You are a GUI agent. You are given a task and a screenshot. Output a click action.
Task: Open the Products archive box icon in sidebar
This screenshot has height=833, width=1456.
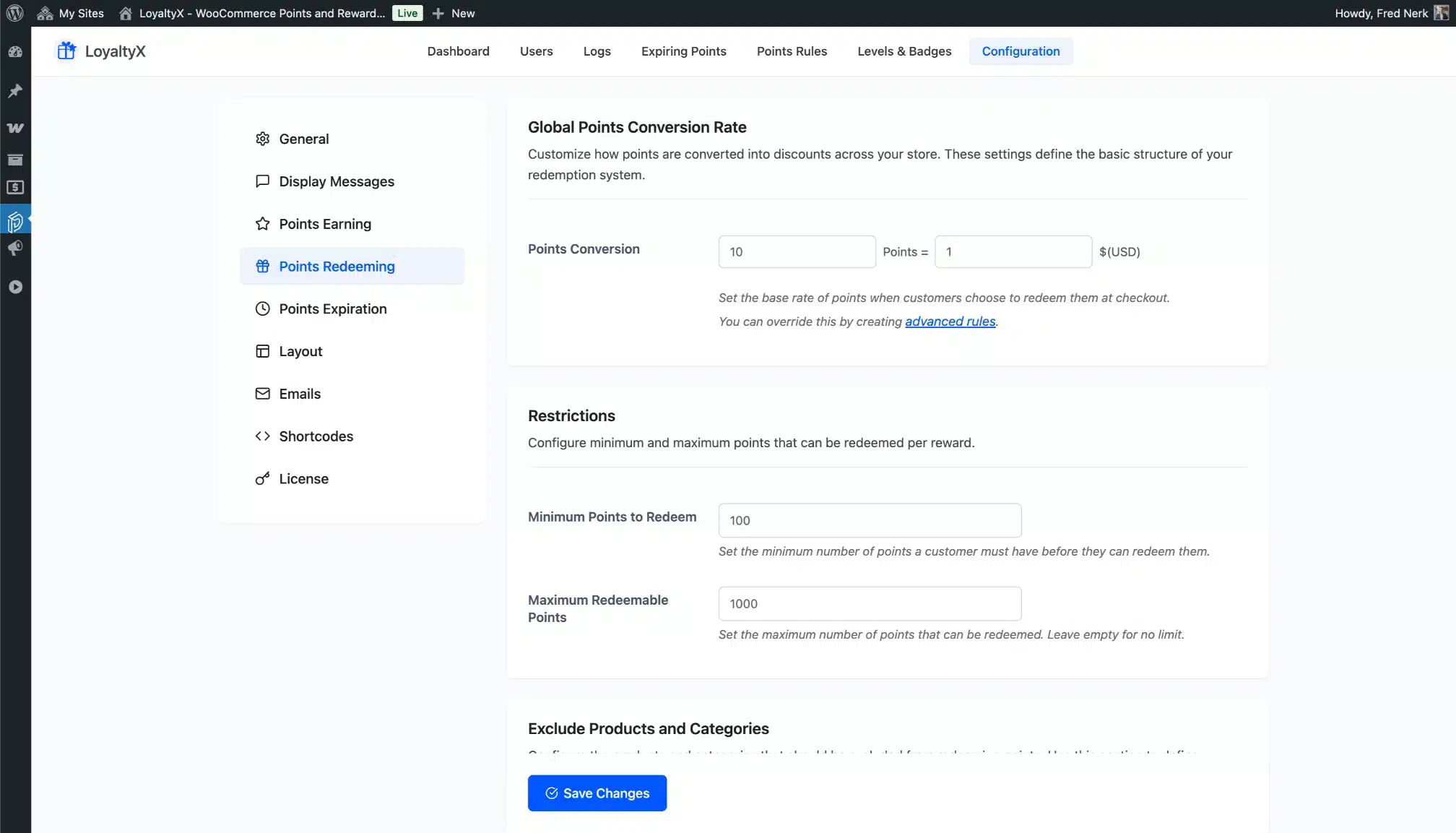pyautogui.click(x=15, y=160)
